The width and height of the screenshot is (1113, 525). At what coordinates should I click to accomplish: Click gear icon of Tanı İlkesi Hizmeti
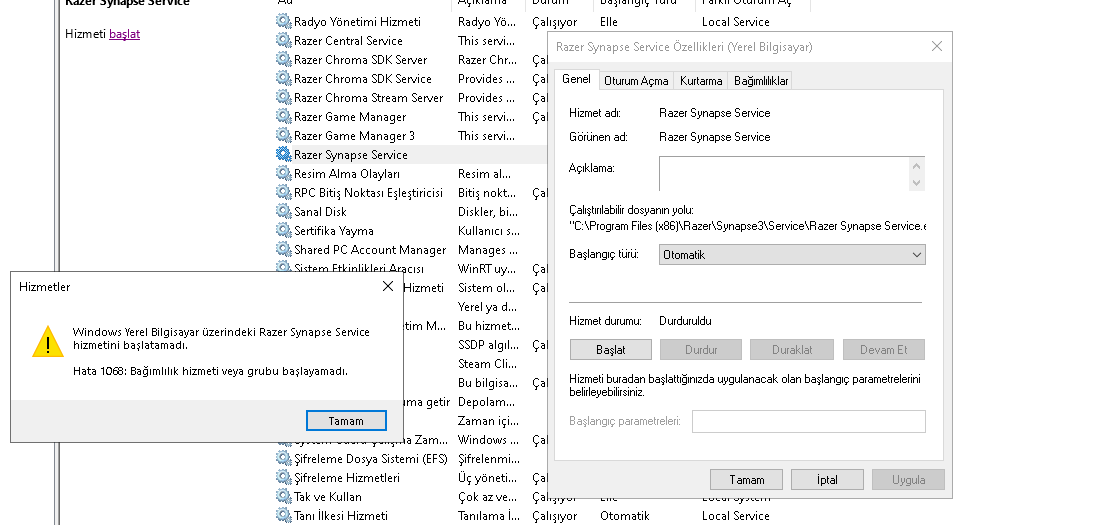[x=283, y=515]
